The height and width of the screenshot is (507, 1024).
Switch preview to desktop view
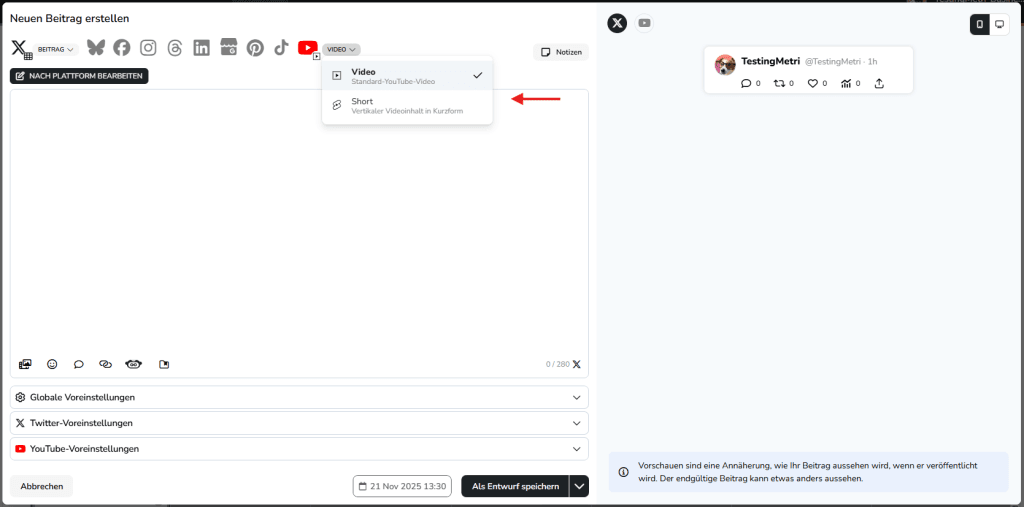pos(999,24)
